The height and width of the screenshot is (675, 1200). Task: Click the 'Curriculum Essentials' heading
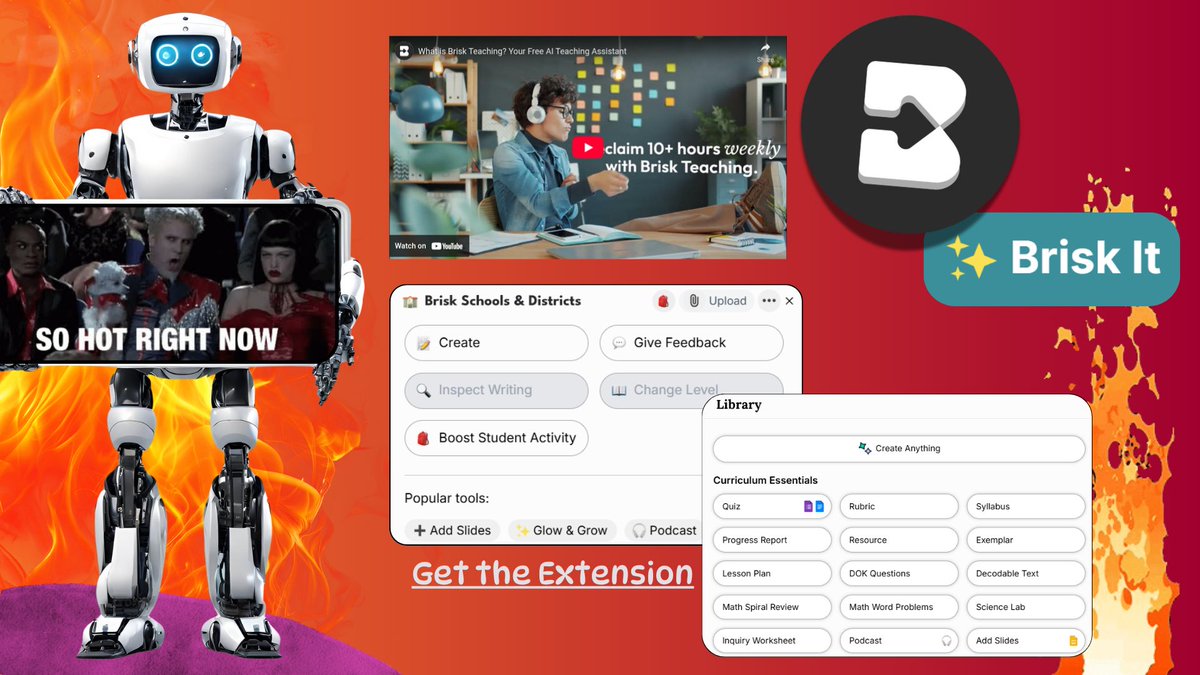(765, 481)
